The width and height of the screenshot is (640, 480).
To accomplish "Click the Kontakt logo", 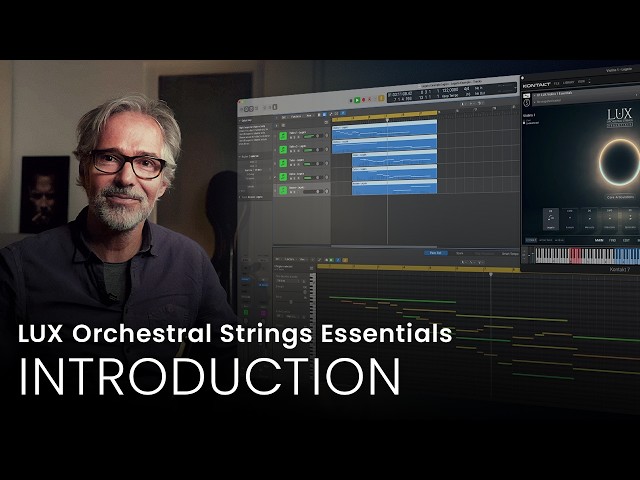I will pyautogui.click(x=536, y=85).
